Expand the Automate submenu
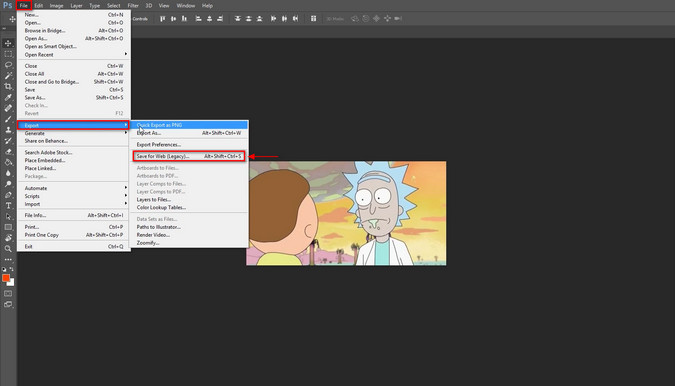This screenshot has width=675, height=386. [74, 188]
